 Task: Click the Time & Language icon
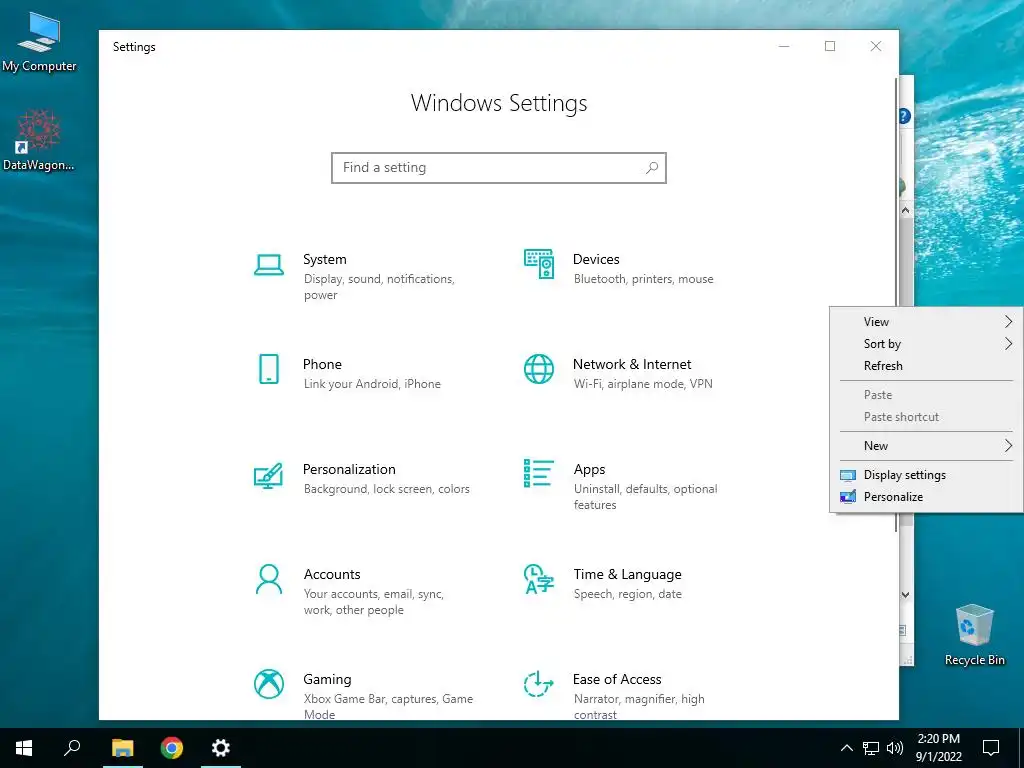pyautogui.click(x=539, y=579)
